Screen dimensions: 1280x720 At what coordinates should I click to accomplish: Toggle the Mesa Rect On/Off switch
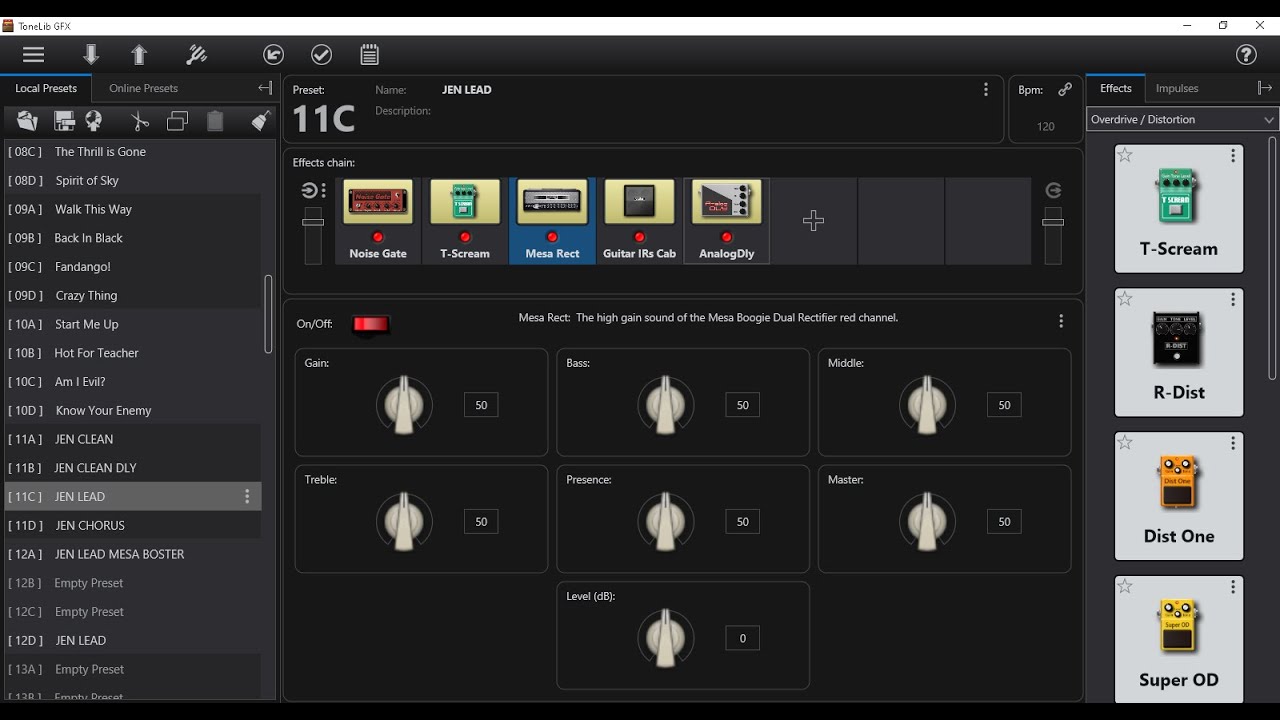tap(370, 324)
